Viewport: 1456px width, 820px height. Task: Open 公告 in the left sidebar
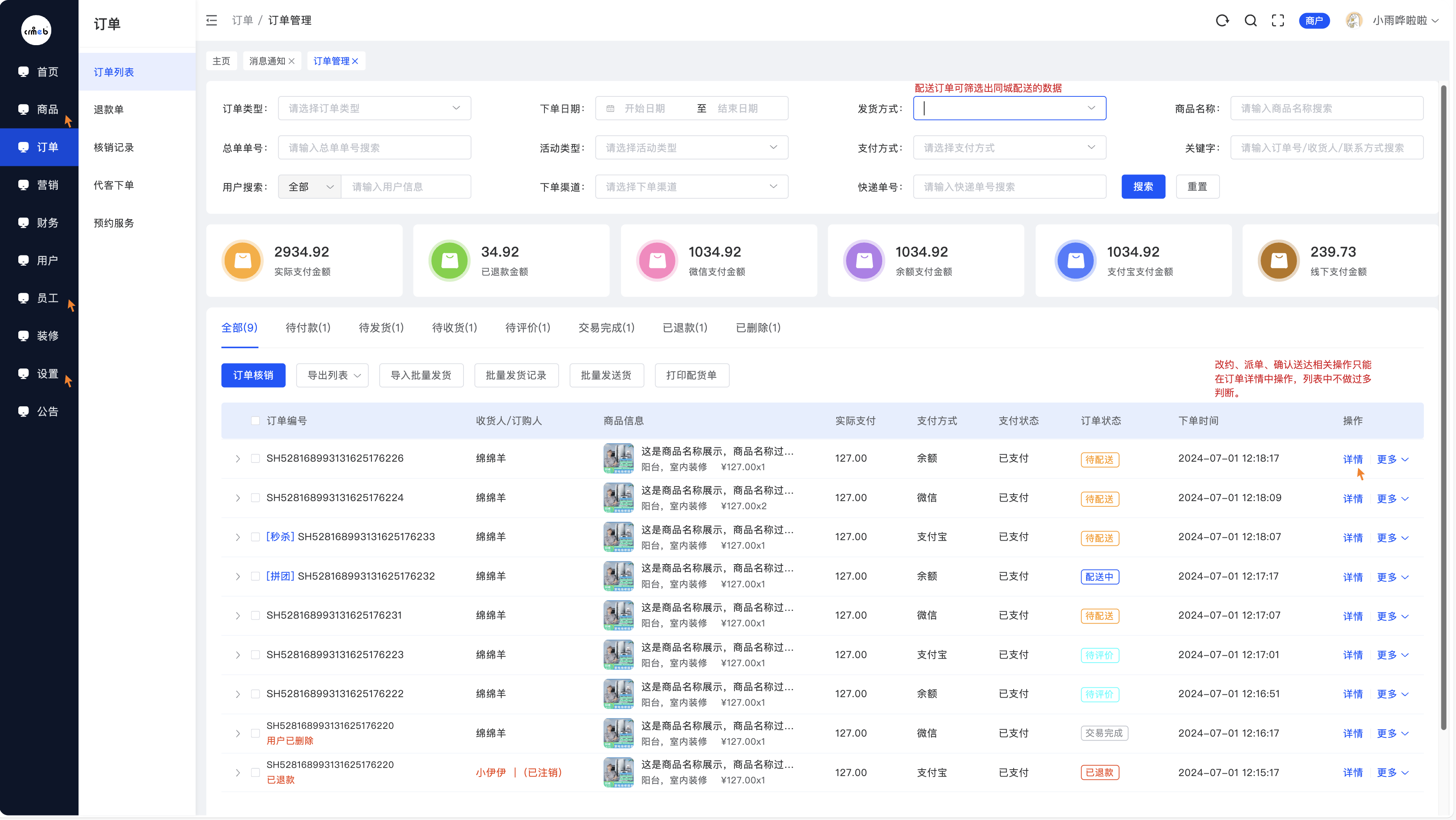pyautogui.click(x=39, y=411)
